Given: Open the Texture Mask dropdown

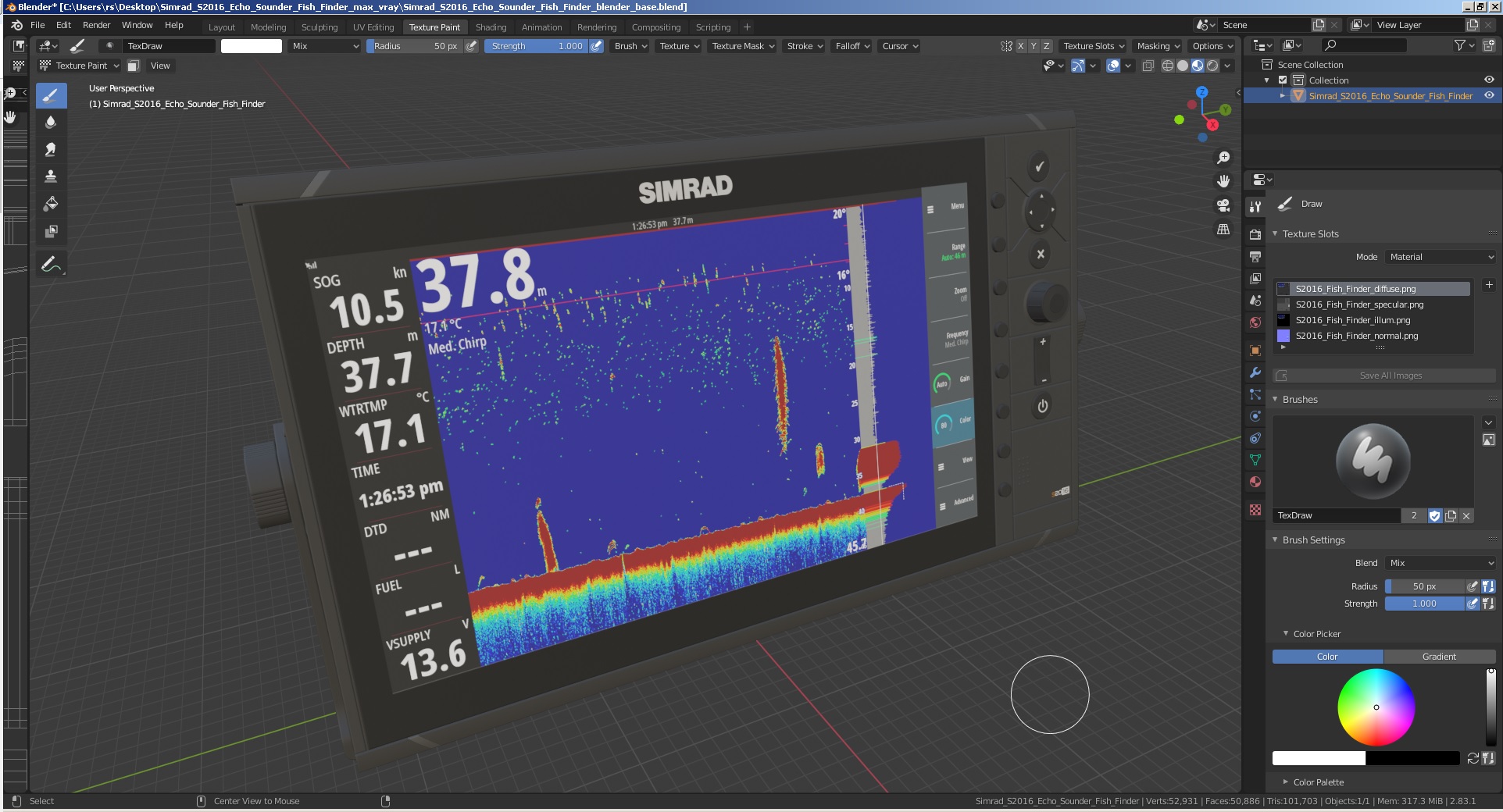Looking at the screenshot, I should coord(743,46).
